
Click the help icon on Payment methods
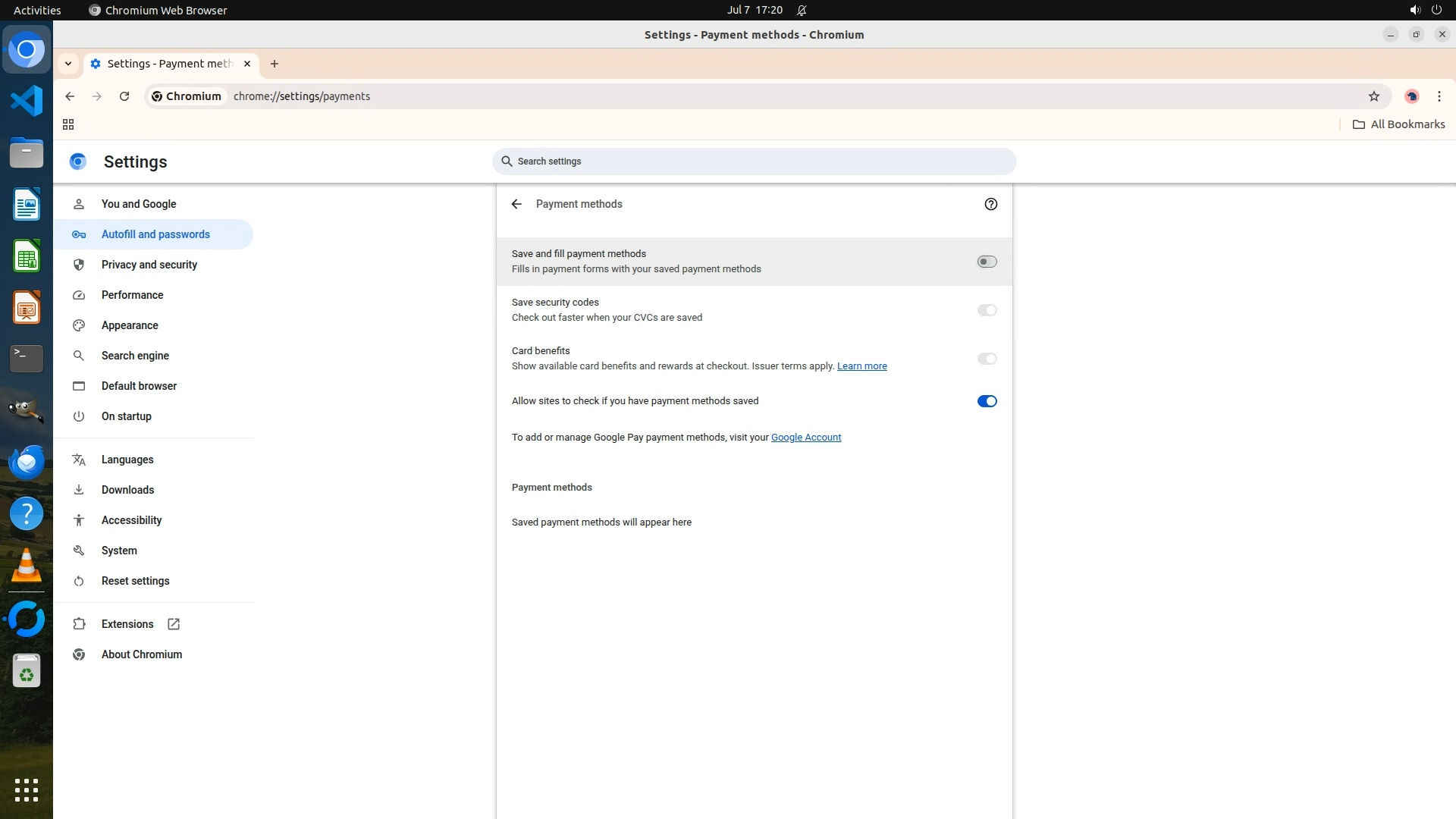(990, 204)
